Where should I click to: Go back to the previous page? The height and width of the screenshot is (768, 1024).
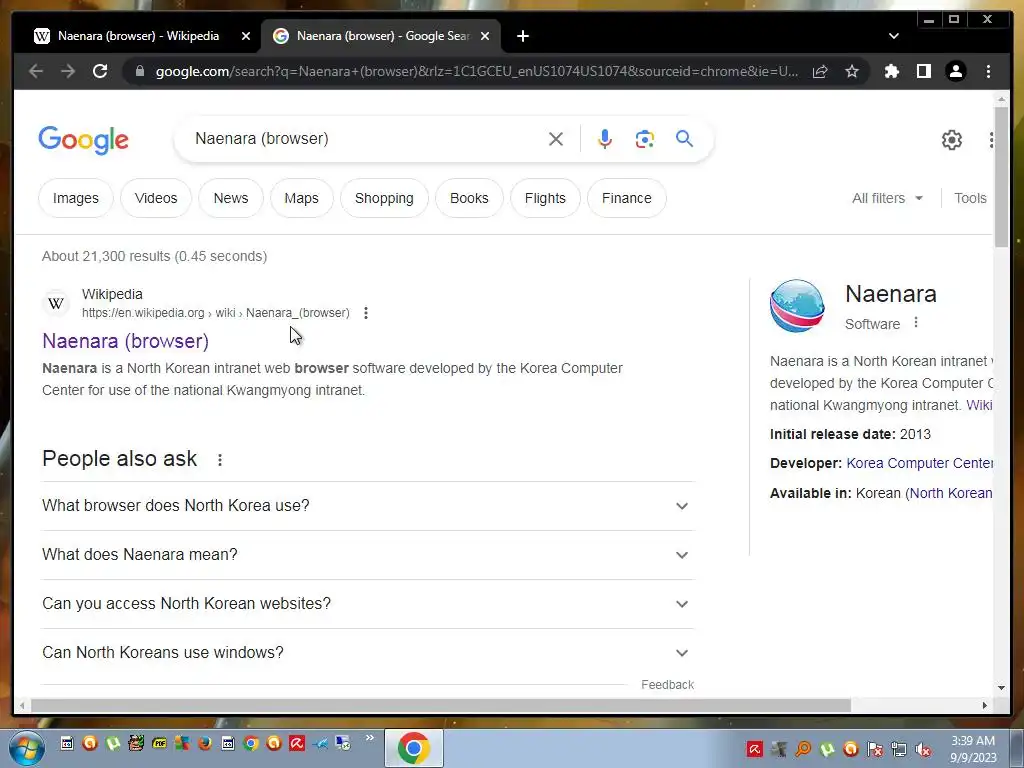pos(36,71)
